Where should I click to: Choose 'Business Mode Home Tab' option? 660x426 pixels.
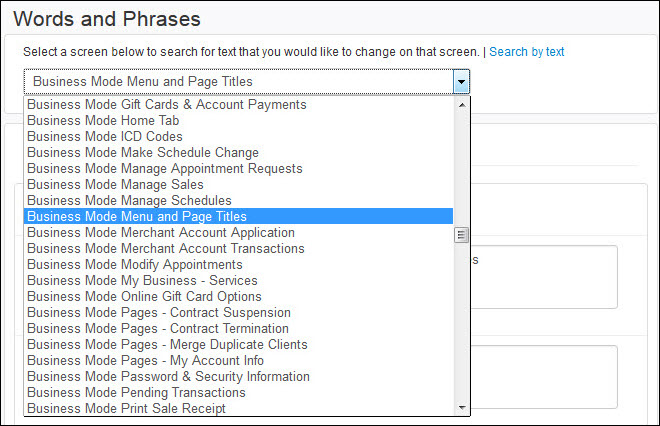103,120
